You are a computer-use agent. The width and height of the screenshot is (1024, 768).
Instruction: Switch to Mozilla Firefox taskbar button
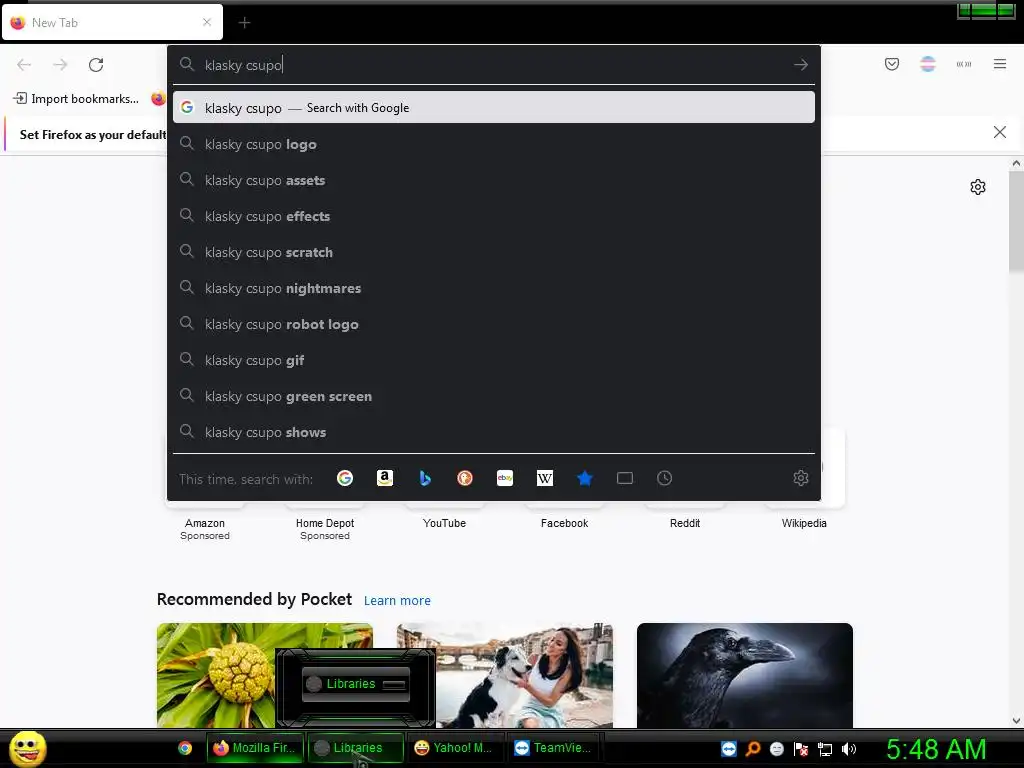(256, 748)
